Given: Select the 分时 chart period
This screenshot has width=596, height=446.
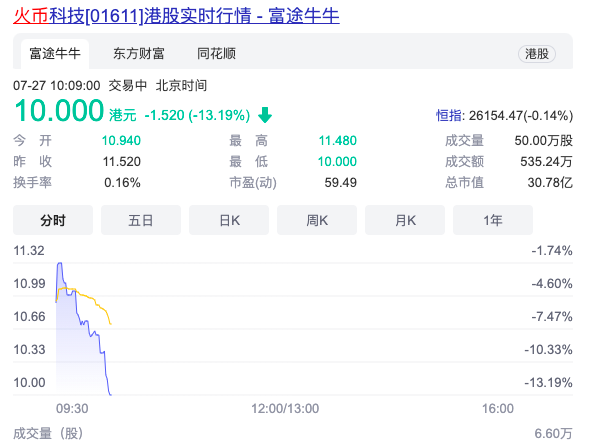Looking at the screenshot, I should pos(53,220).
